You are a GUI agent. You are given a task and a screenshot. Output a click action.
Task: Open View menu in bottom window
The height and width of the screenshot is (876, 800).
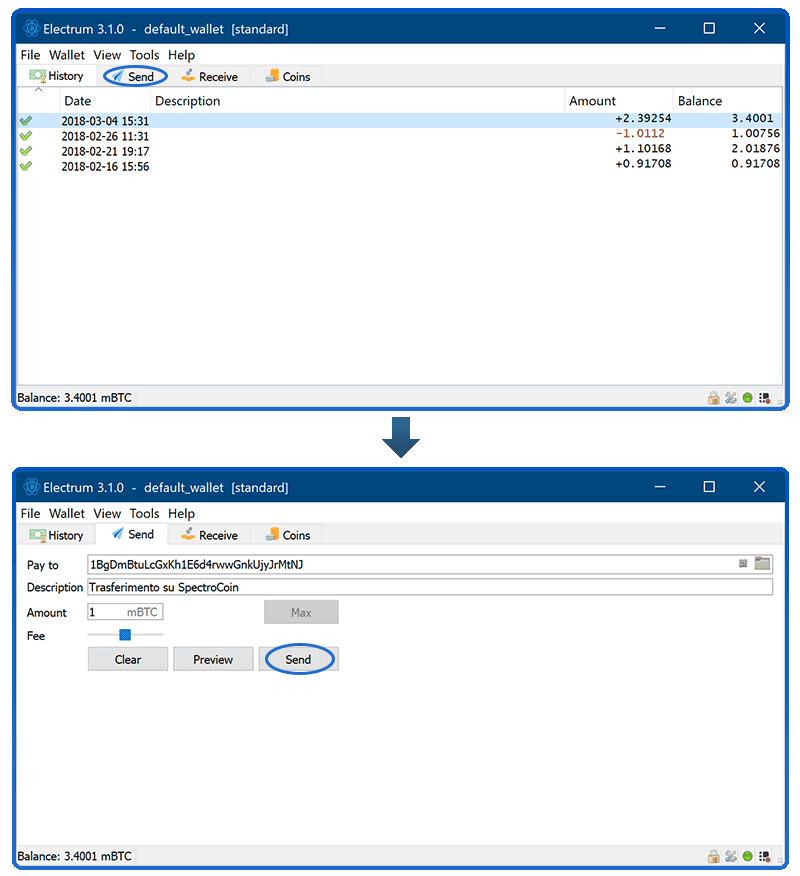click(x=107, y=513)
